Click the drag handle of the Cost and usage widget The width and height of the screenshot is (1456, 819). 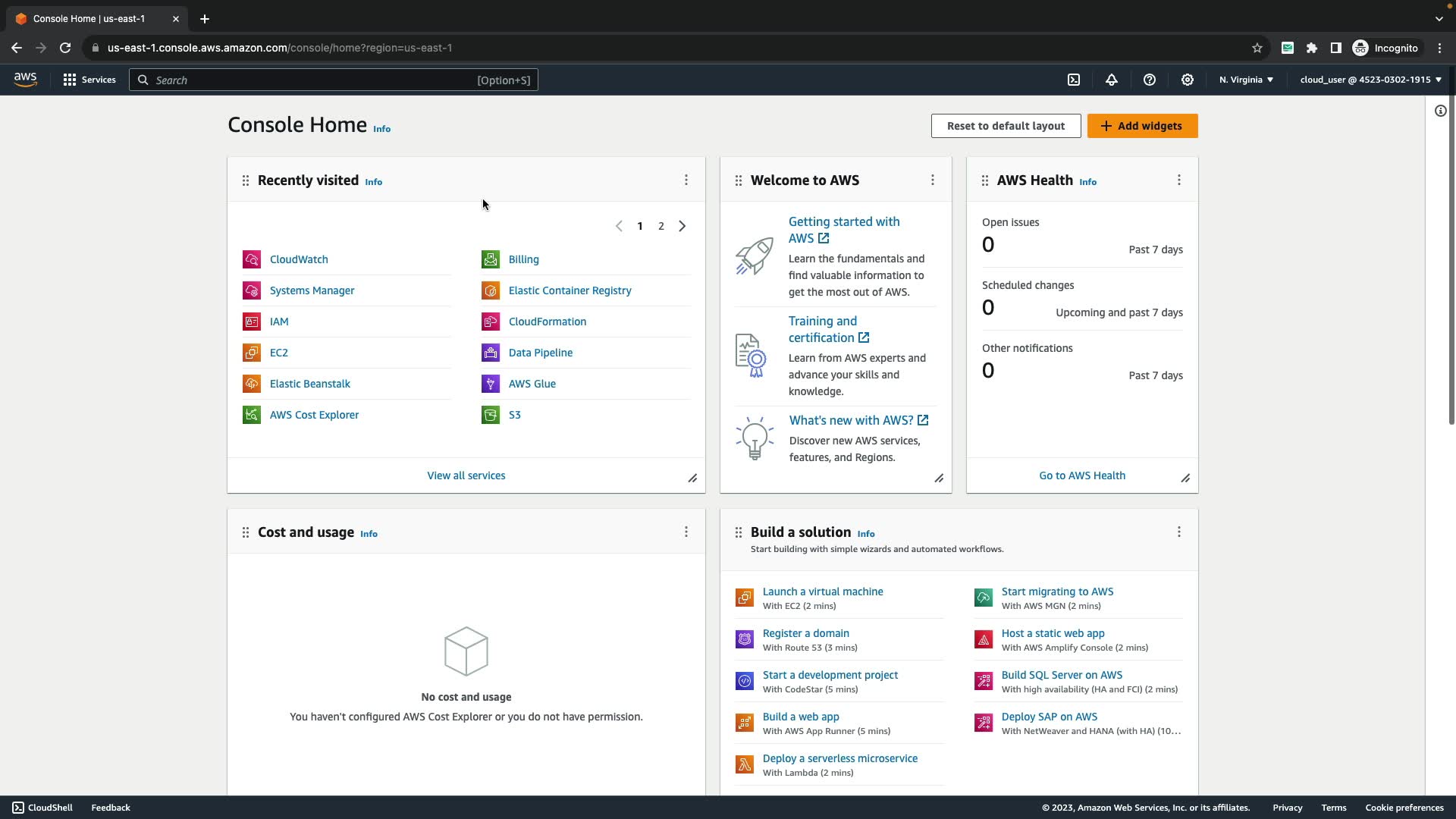click(x=246, y=532)
